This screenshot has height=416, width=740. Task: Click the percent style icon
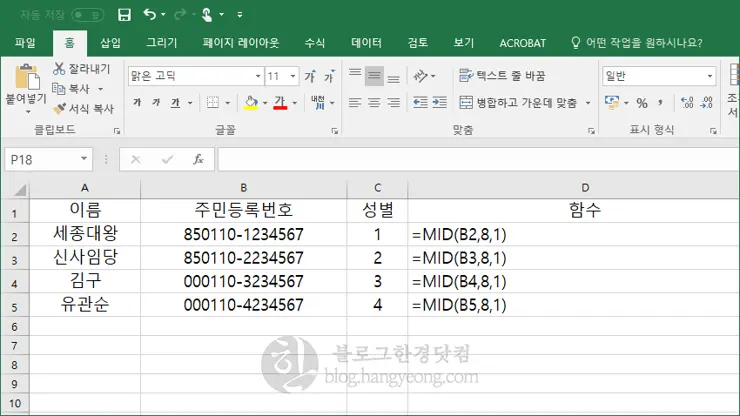642,102
